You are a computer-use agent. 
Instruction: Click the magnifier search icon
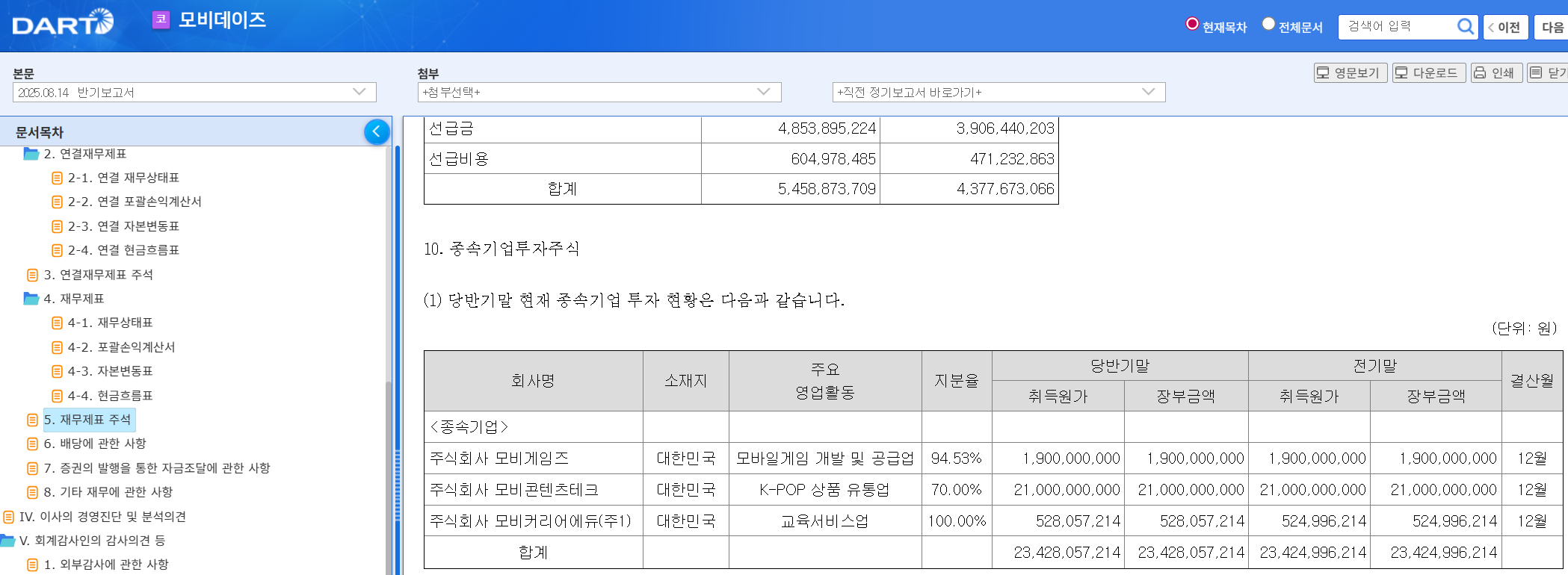coord(1466,27)
